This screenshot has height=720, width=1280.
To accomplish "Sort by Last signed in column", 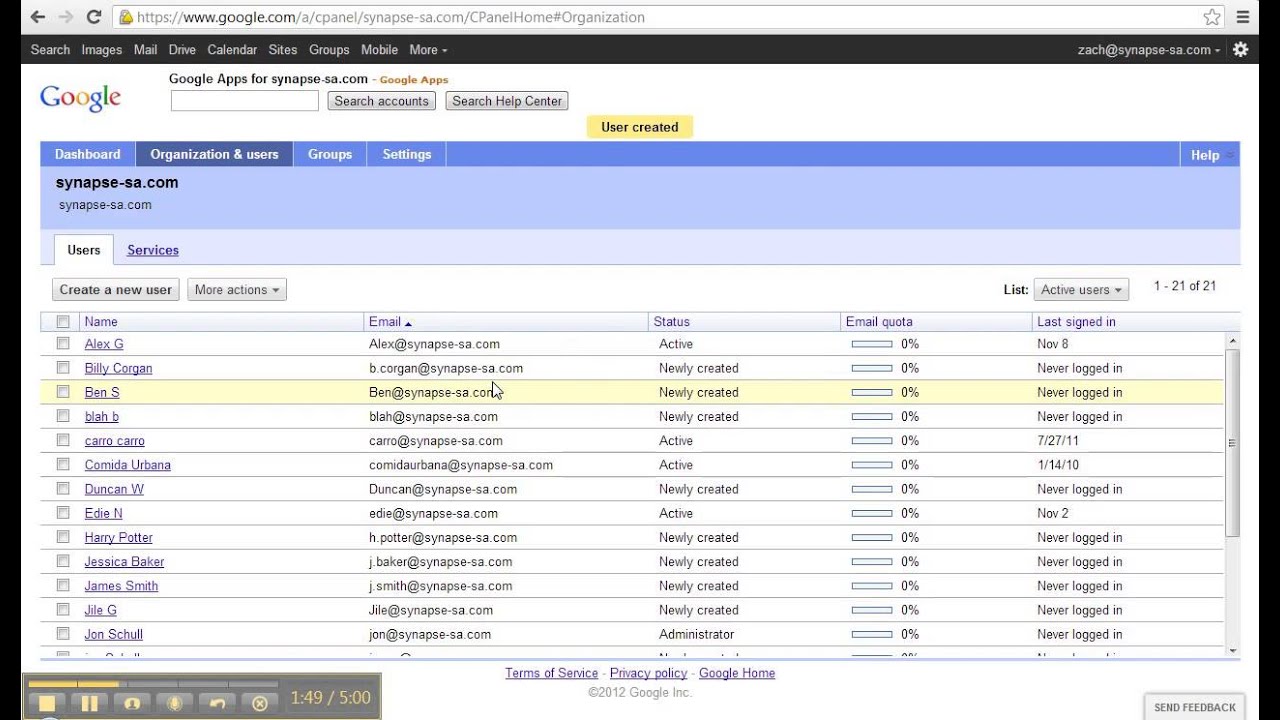I will [x=1076, y=322].
